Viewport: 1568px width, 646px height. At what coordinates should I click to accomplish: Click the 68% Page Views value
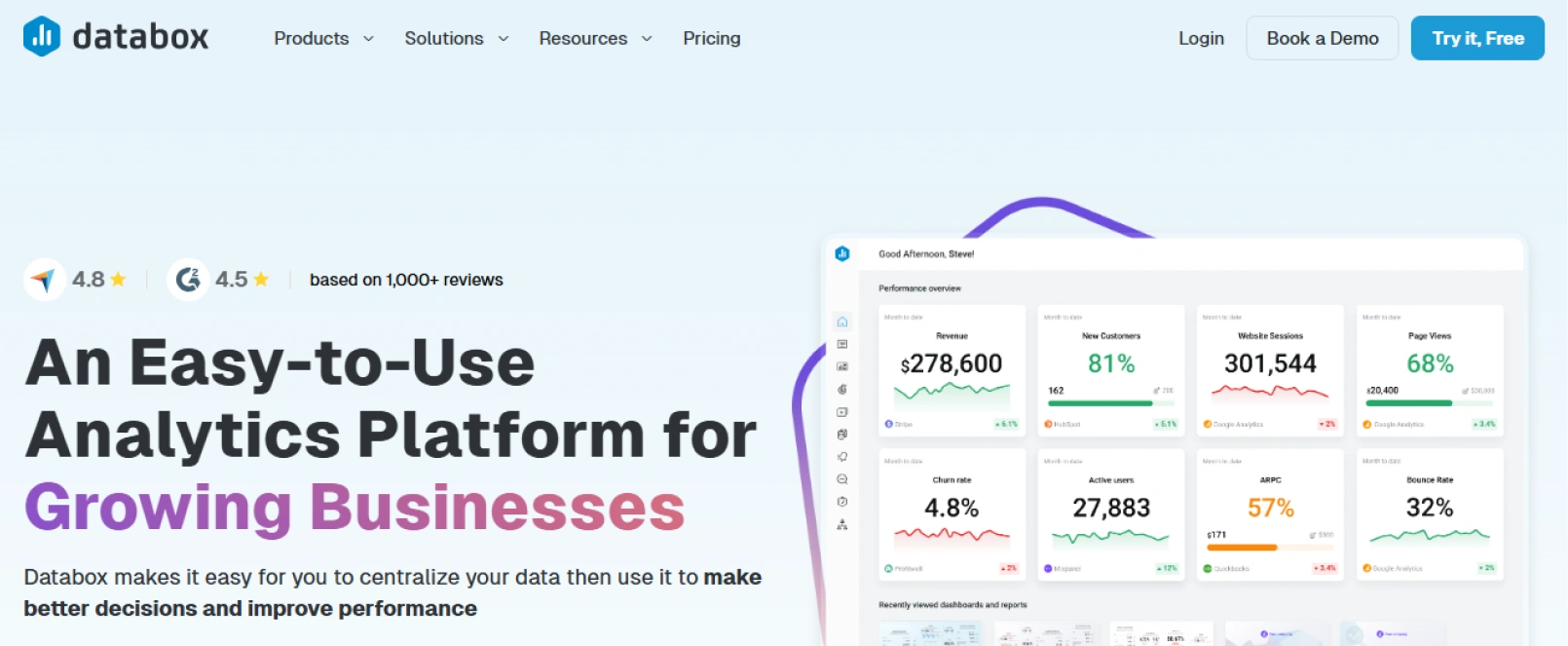pos(1430,363)
